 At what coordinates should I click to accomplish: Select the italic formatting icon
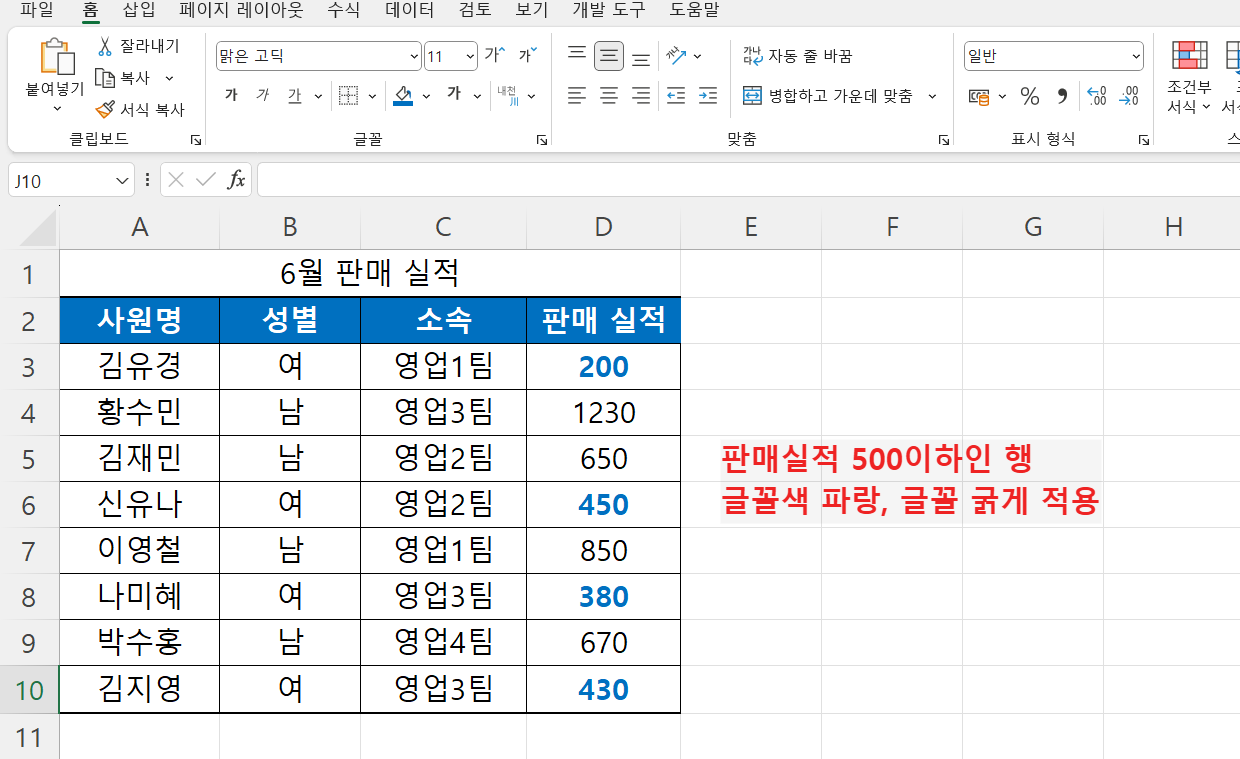pos(263,95)
